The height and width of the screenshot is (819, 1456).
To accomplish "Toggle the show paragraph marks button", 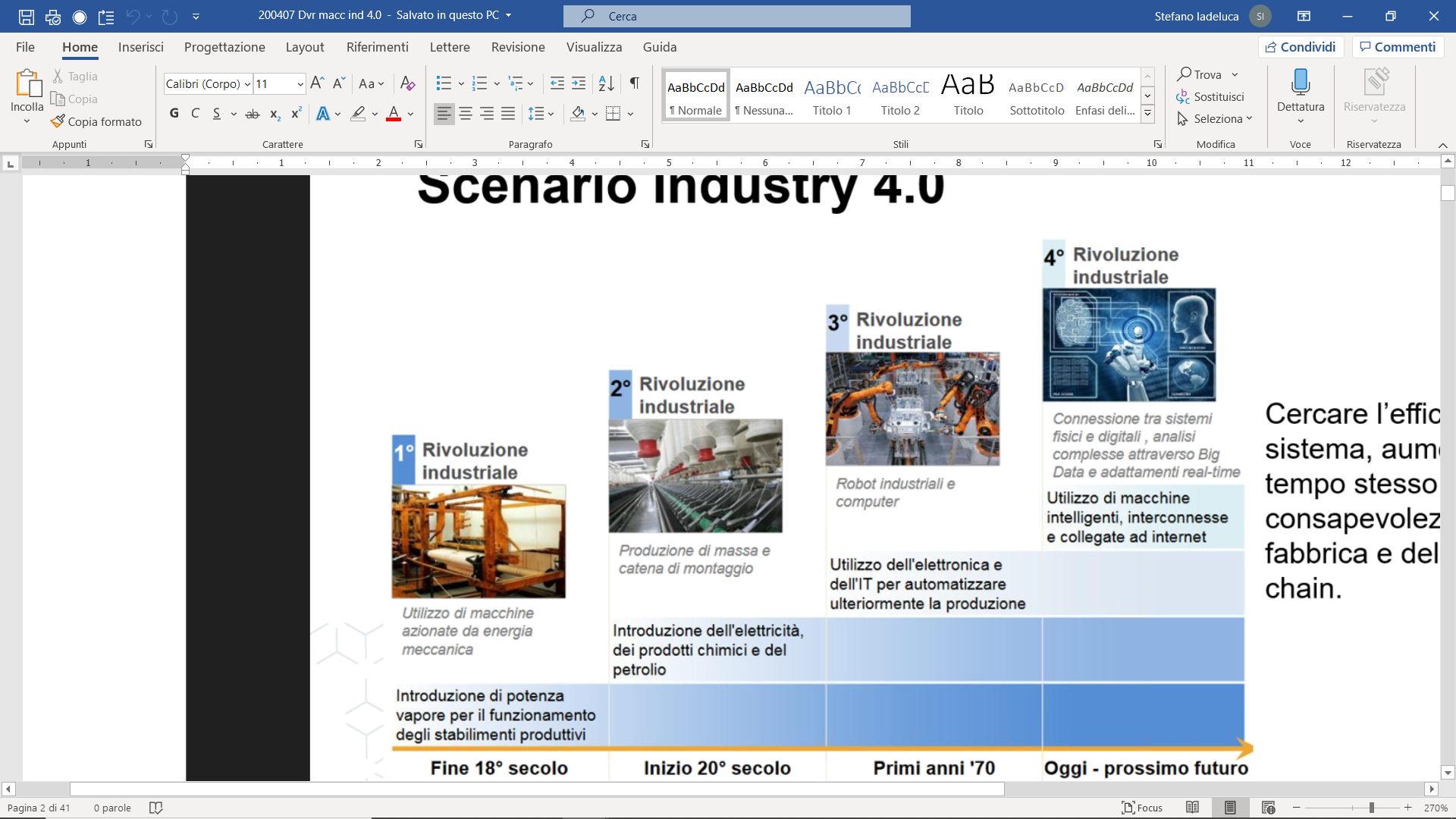I will tap(635, 83).
